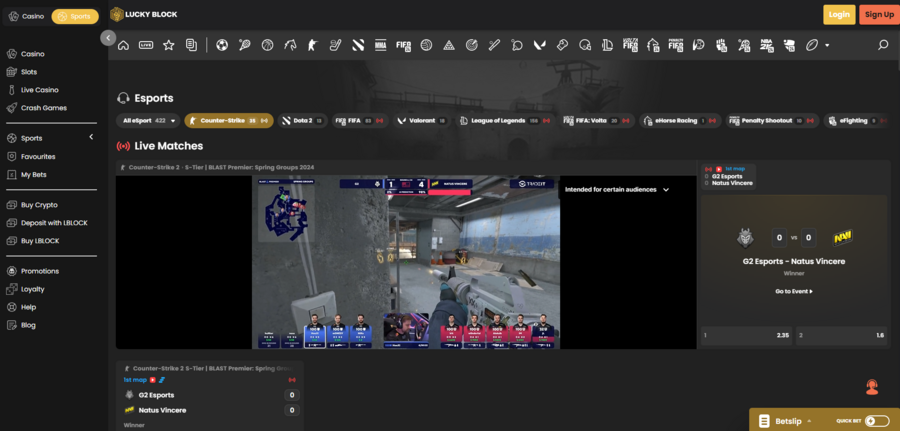
Task: Open G2 Esports row in match card
Action: [x=211, y=395]
